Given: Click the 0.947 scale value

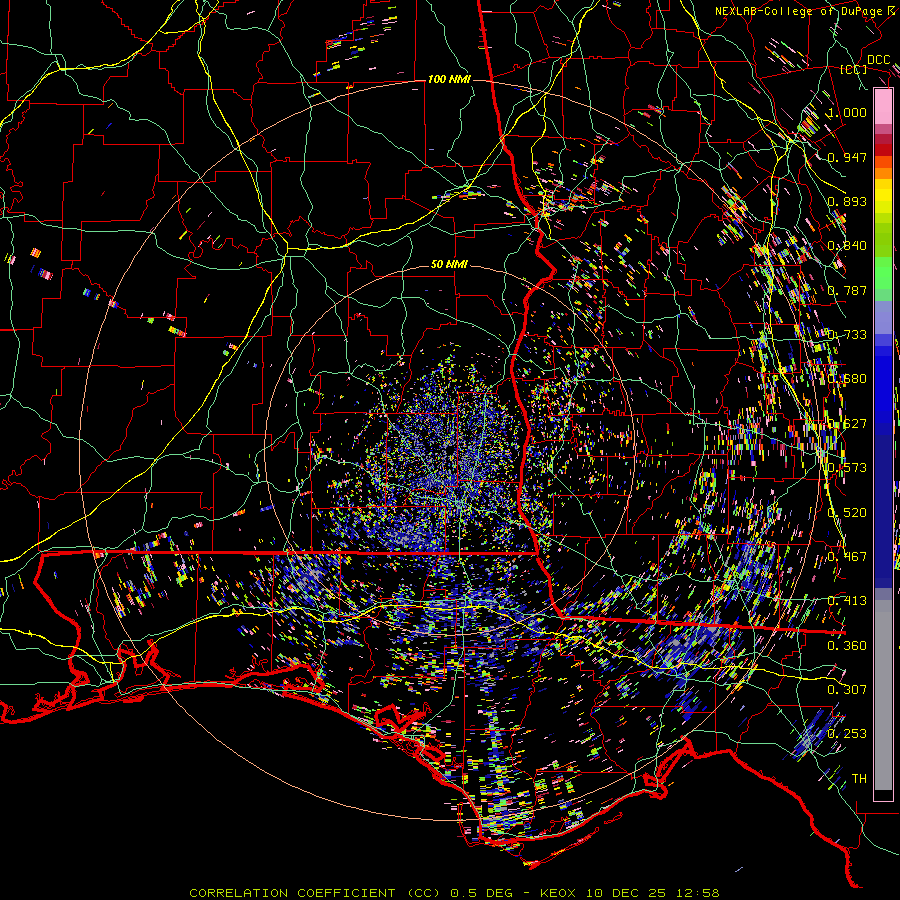Looking at the screenshot, I should [x=847, y=157].
